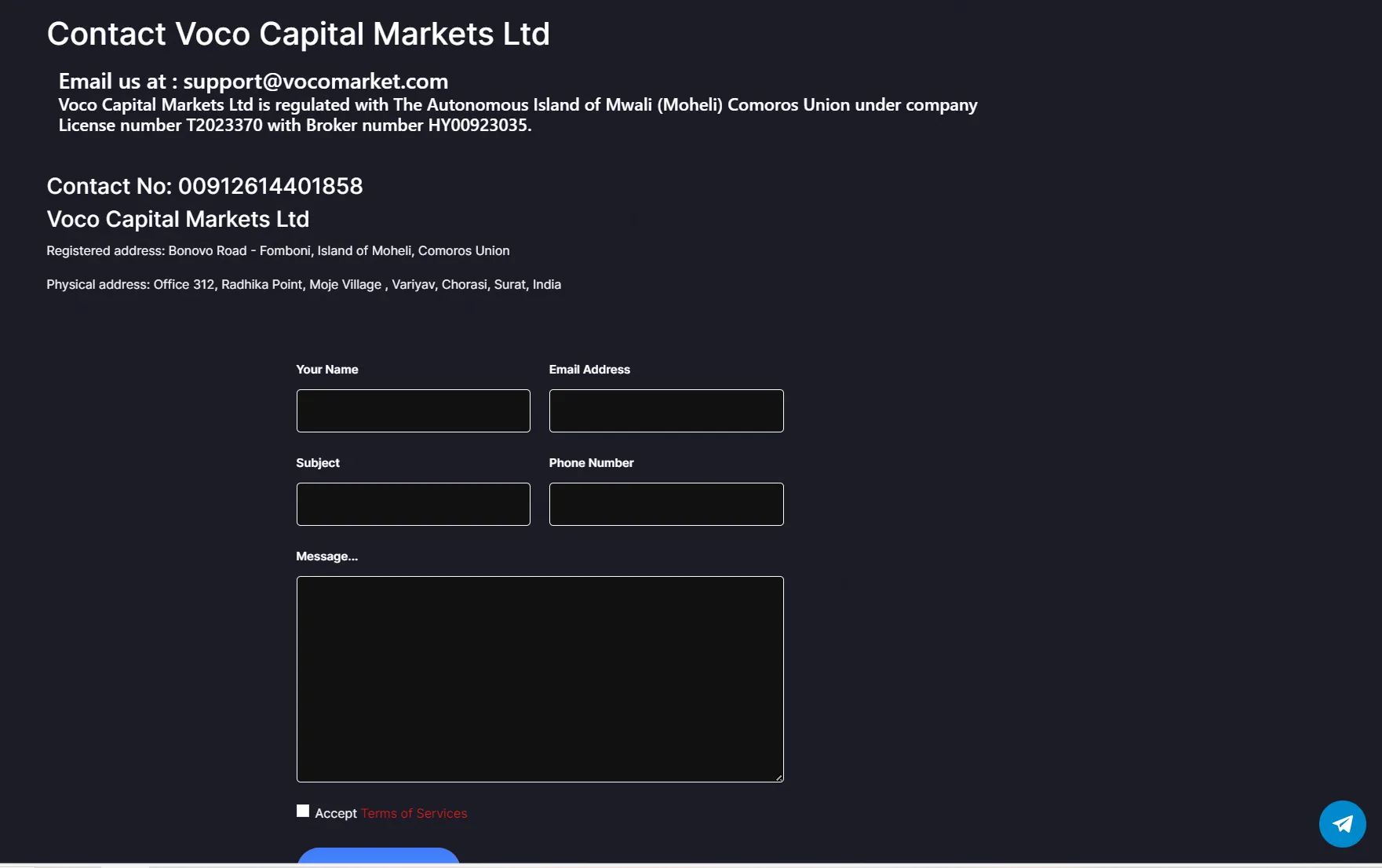Click the Phone Number field label
This screenshot has width=1382, height=868.
[x=591, y=463]
